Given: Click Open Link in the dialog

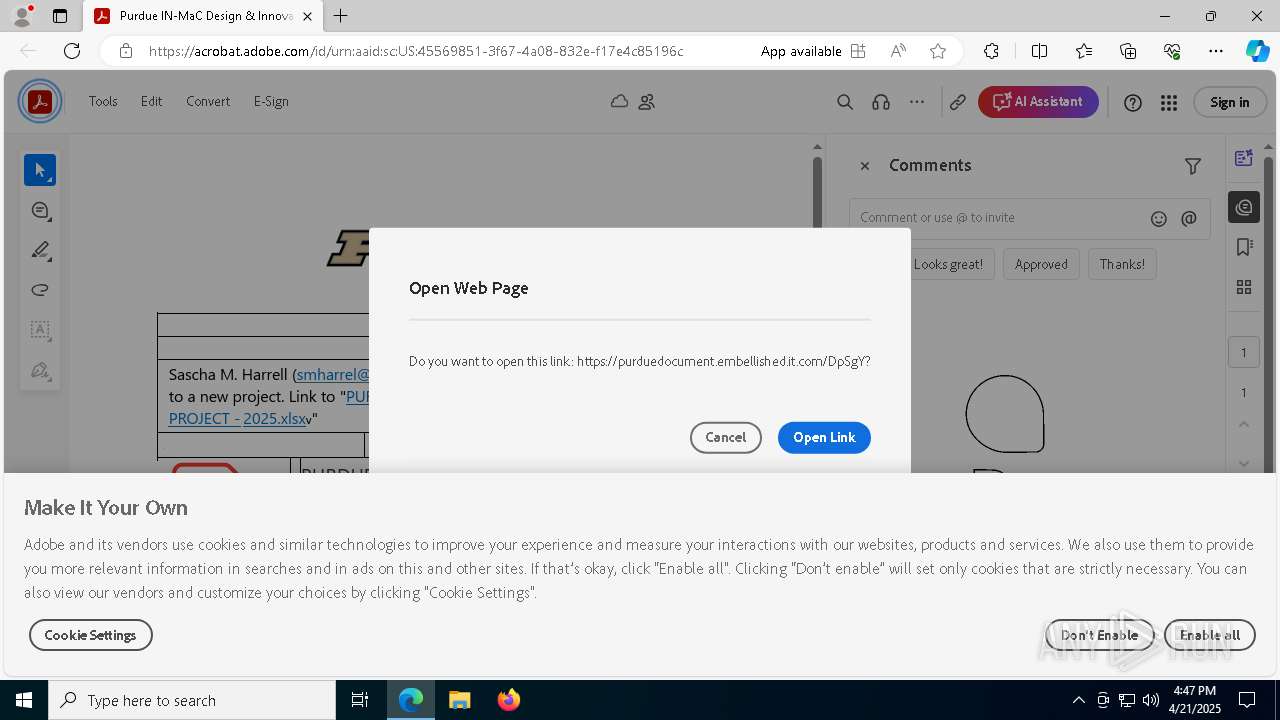Looking at the screenshot, I should click(x=824, y=437).
